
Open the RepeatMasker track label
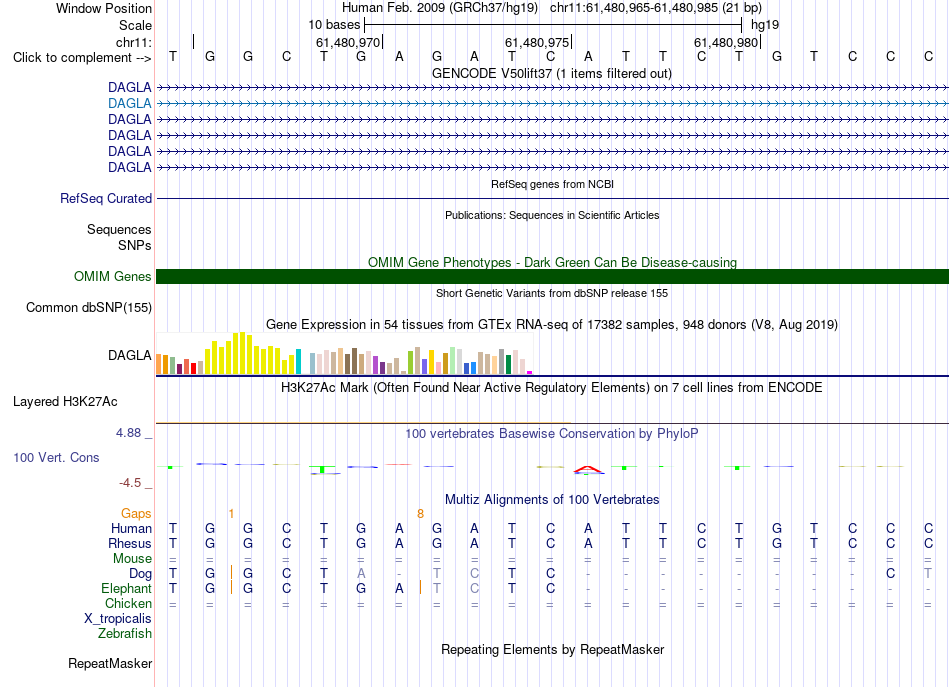click(110, 663)
